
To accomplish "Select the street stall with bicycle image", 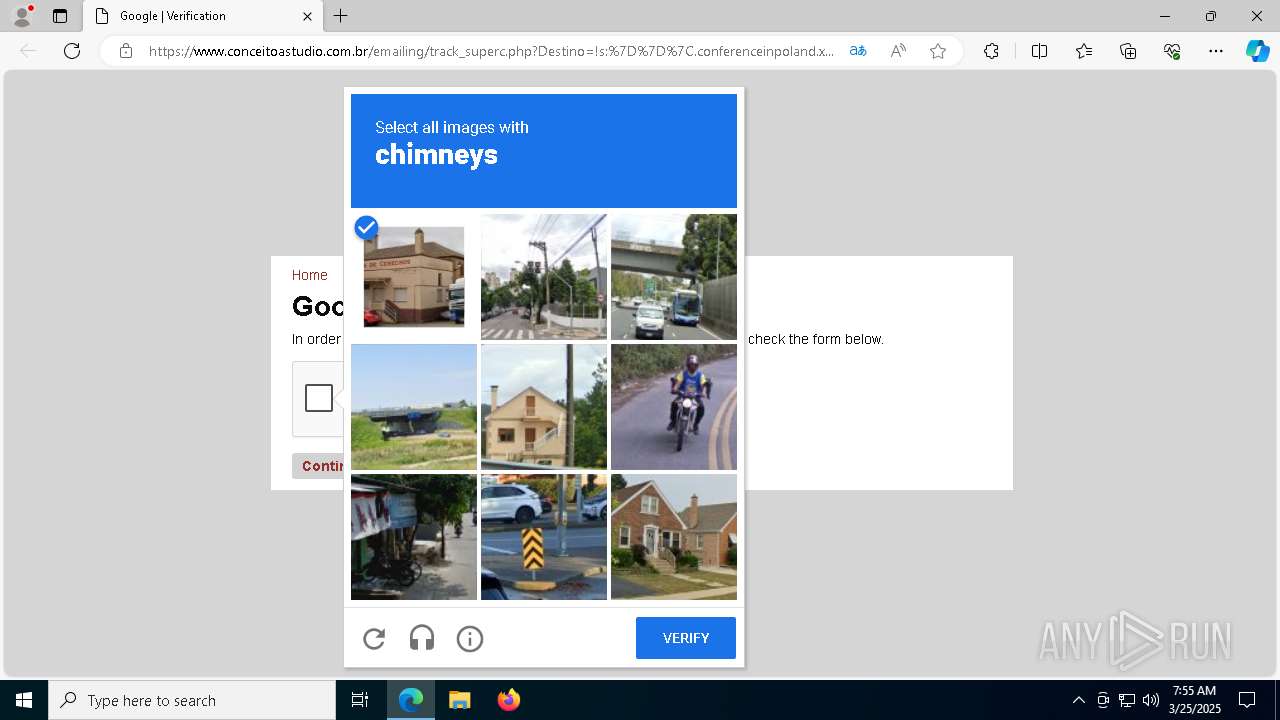I will pyautogui.click(x=414, y=537).
